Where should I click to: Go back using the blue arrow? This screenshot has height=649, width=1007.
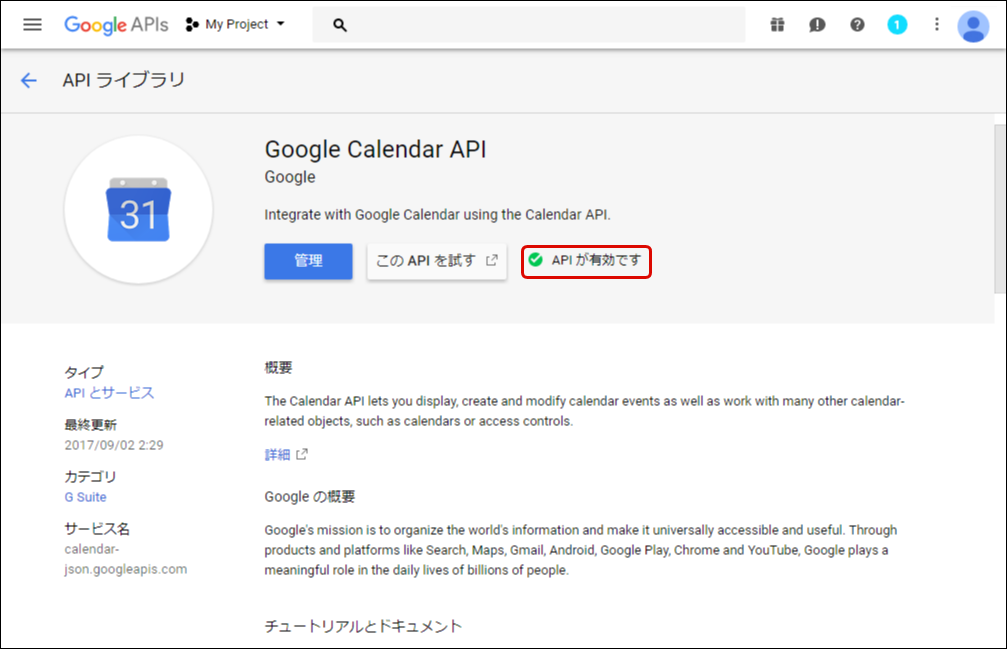tap(29, 80)
